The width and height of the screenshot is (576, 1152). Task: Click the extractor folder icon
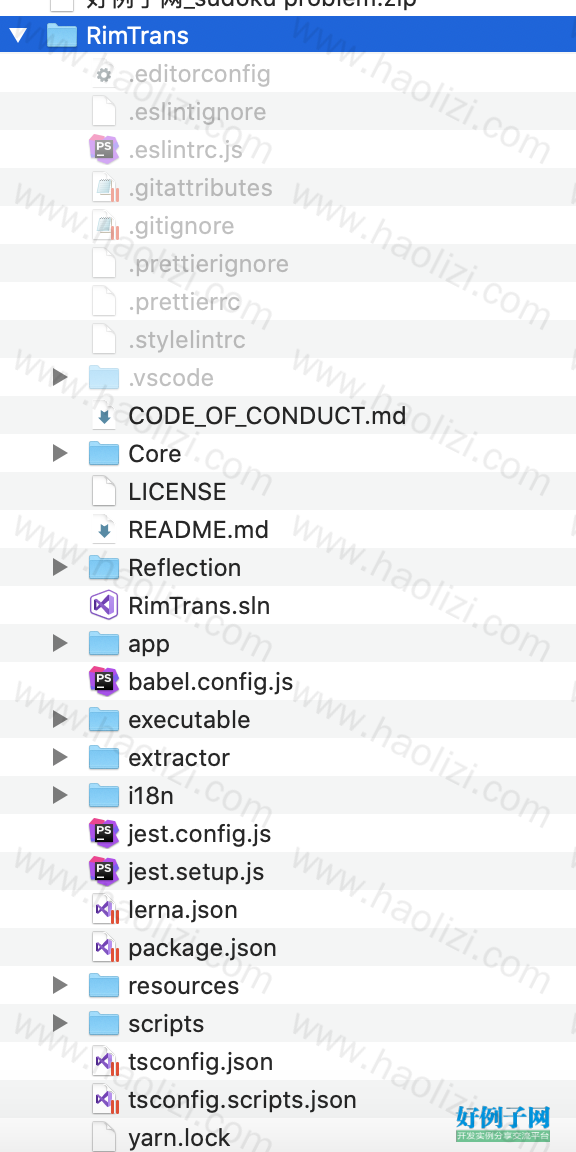click(104, 757)
